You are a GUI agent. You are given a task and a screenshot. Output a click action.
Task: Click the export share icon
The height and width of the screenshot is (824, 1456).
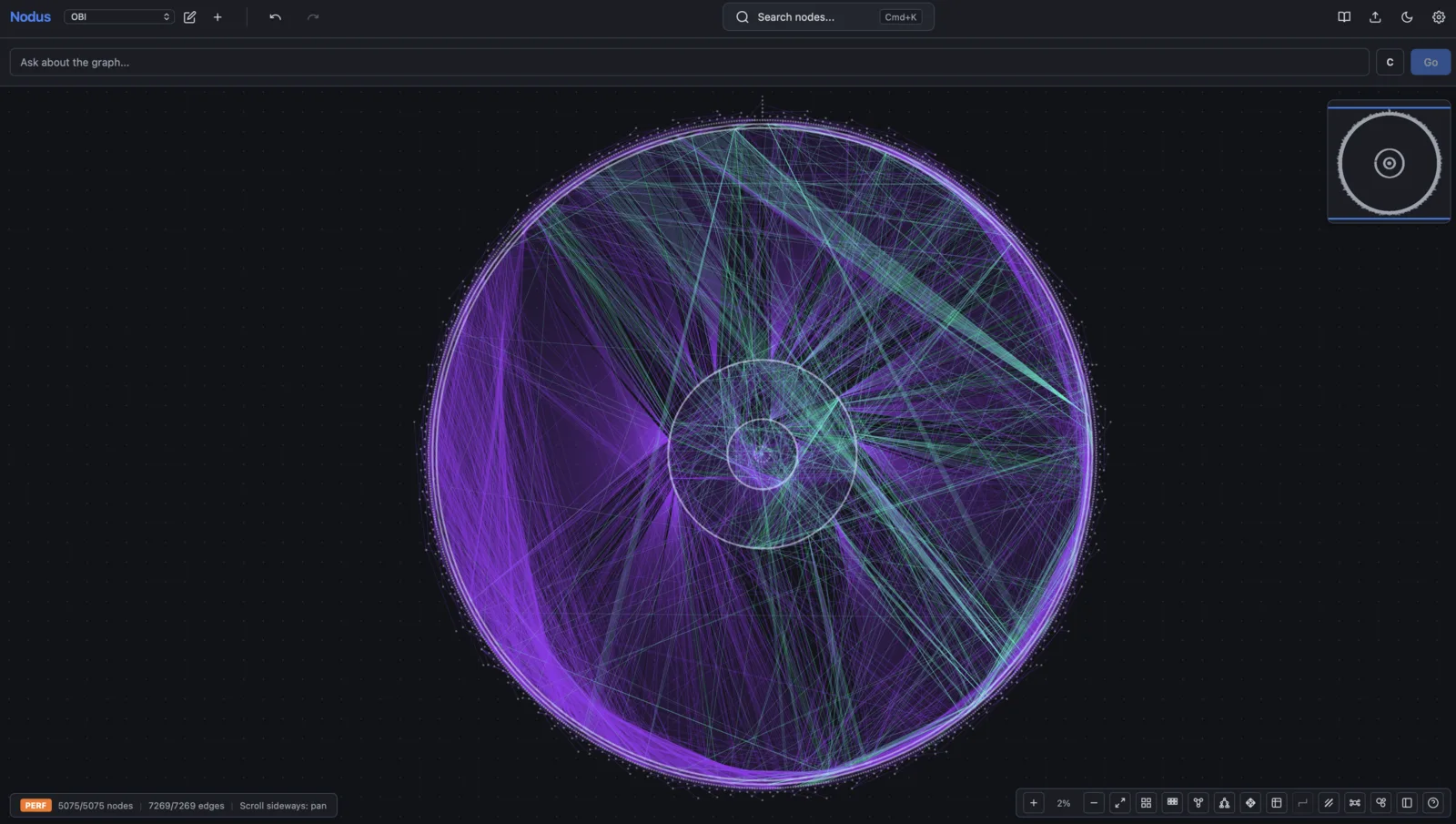1375,16
